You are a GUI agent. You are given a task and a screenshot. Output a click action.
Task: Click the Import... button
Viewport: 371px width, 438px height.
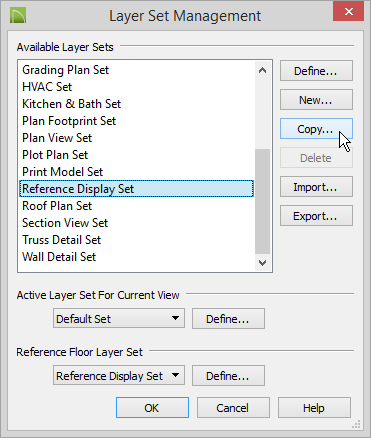pos(316,187)
